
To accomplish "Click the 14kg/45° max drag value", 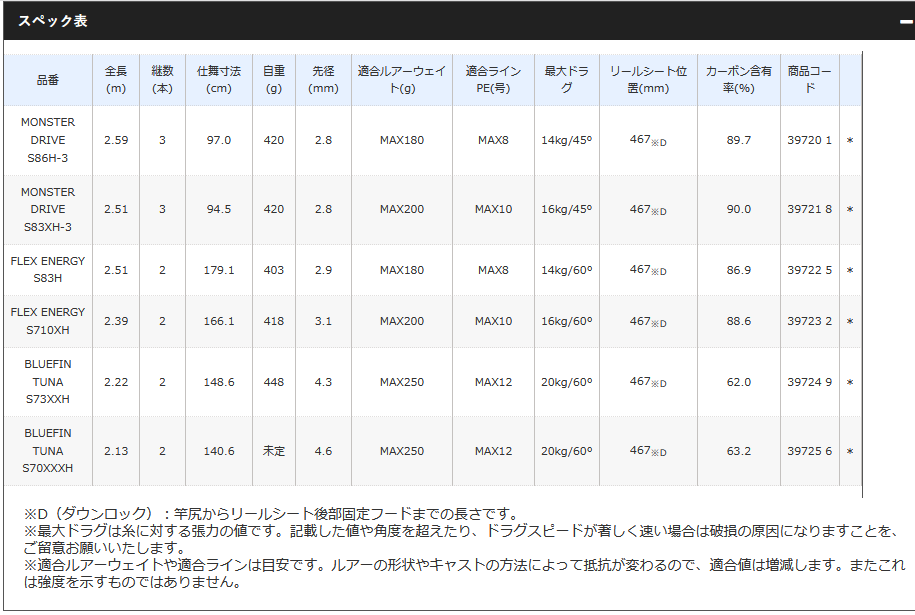I will tap(567, 140).
